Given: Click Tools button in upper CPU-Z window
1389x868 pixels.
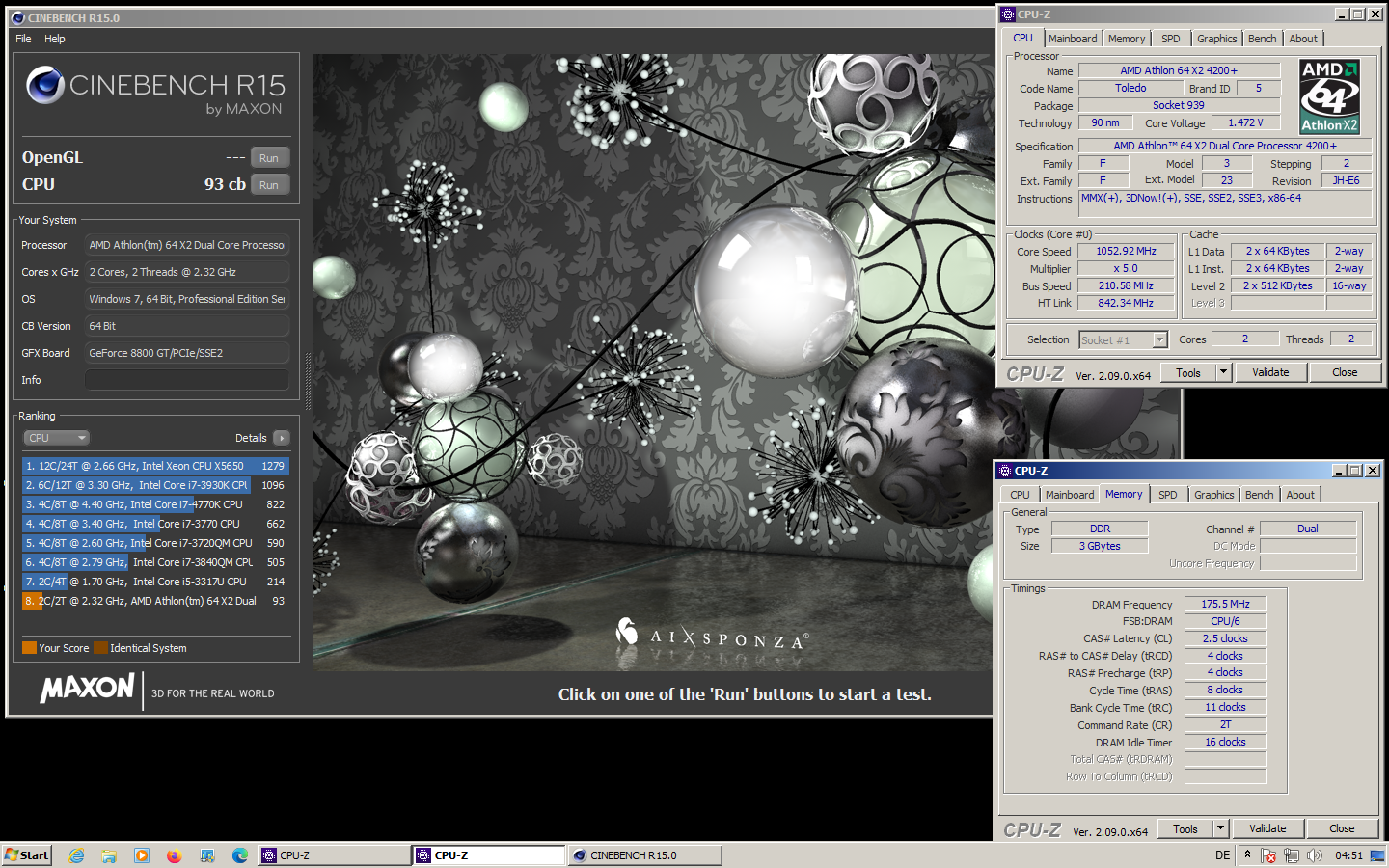Looking at the screenshot, I should tap(1188, 372).
